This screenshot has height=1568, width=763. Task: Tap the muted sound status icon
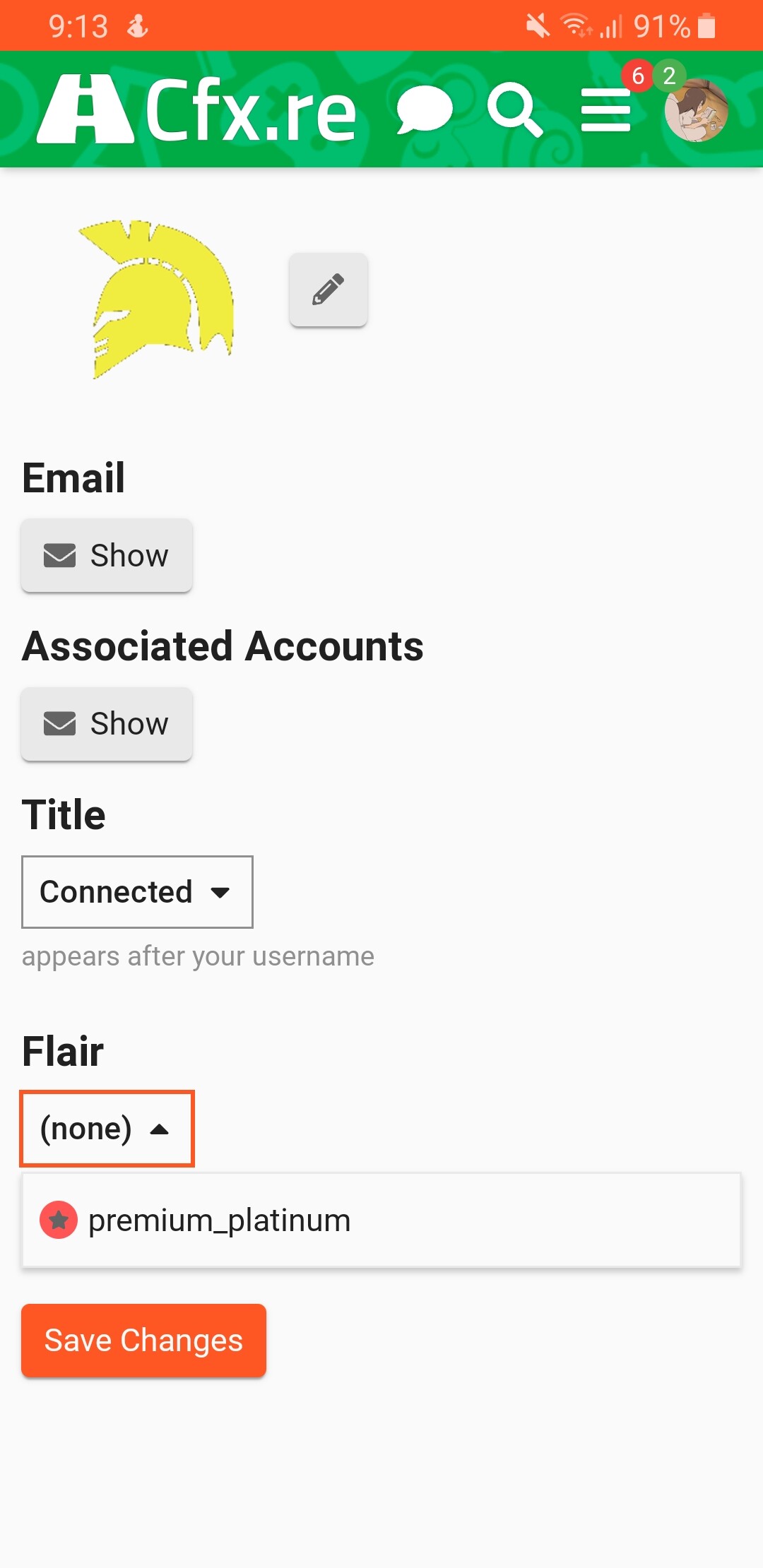[x=538, y=27]
